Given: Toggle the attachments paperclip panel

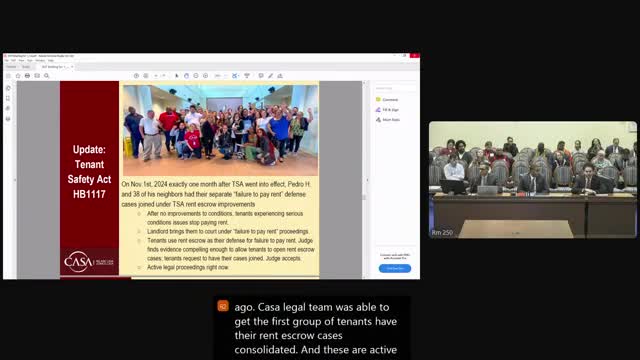Looking at the screenshot, I should click(x=8, y=109).
